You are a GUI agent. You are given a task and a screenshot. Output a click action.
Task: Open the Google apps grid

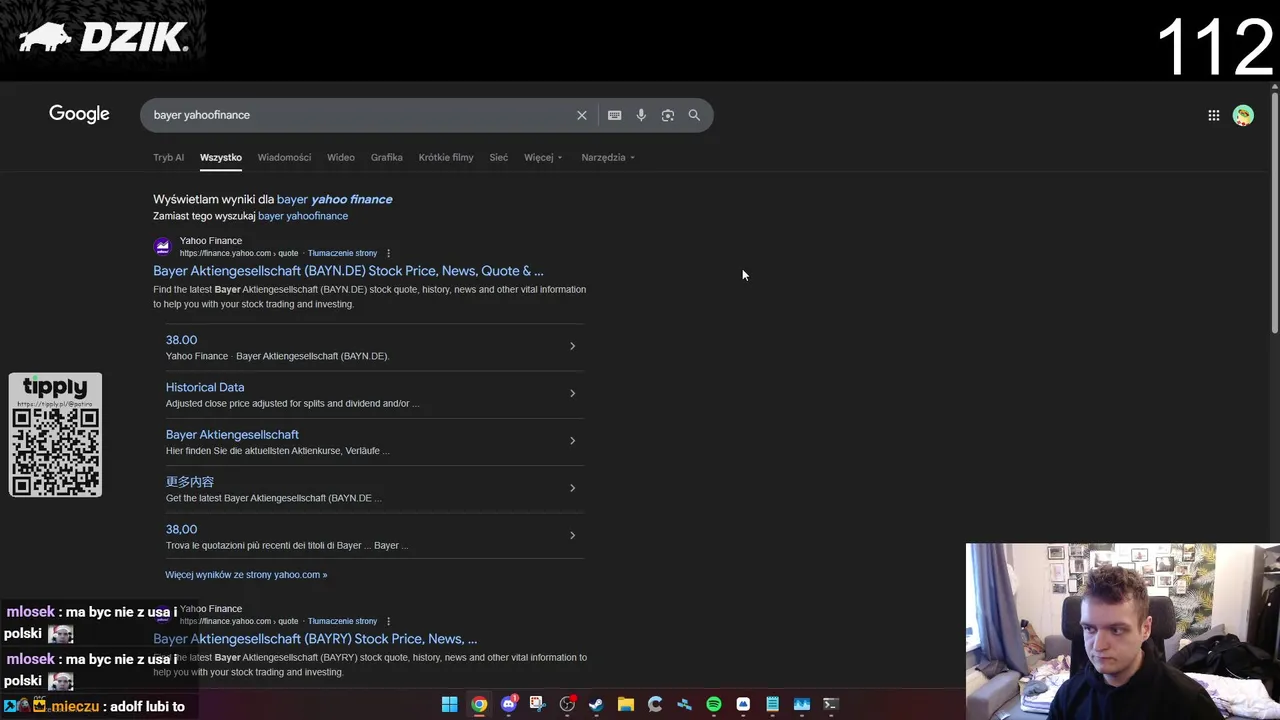(1214, 115)
